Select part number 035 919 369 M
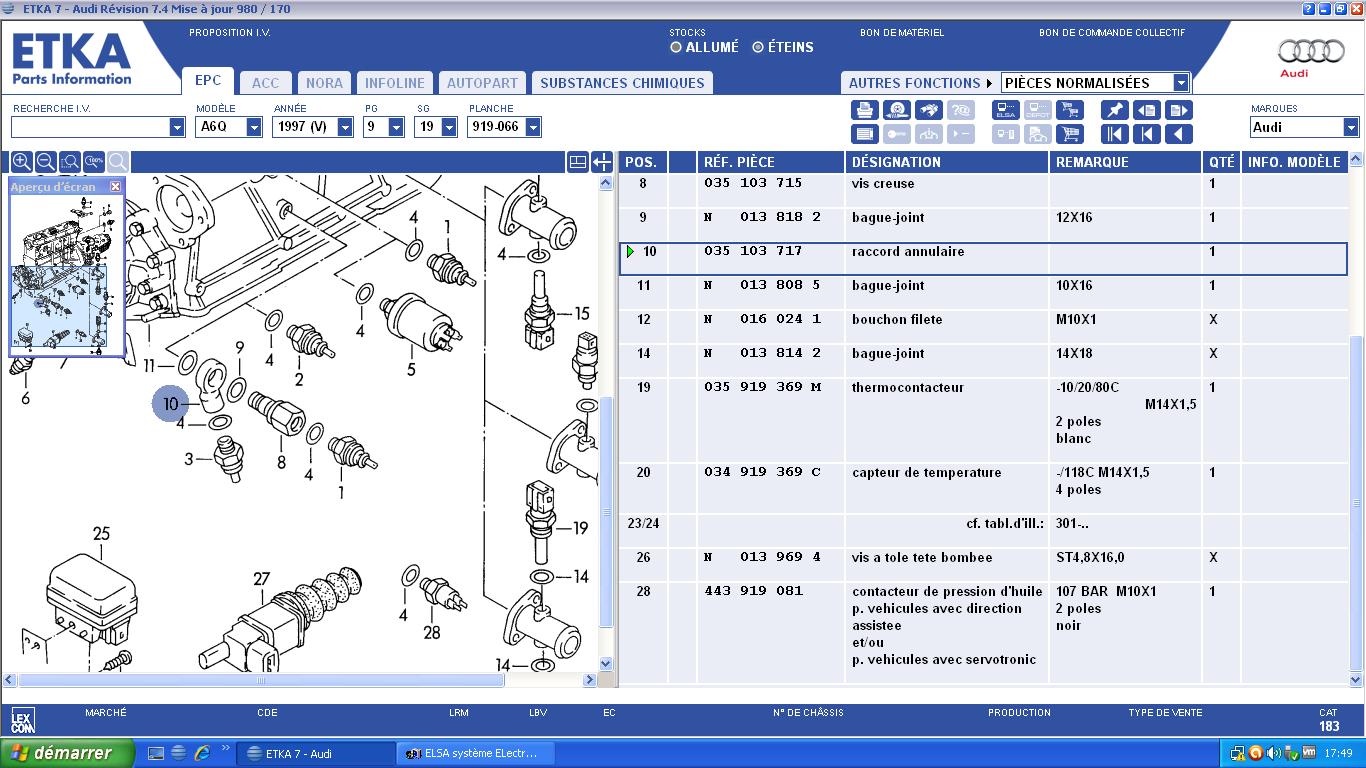This screenshot has height=768, width=1366. pos(762,387)
